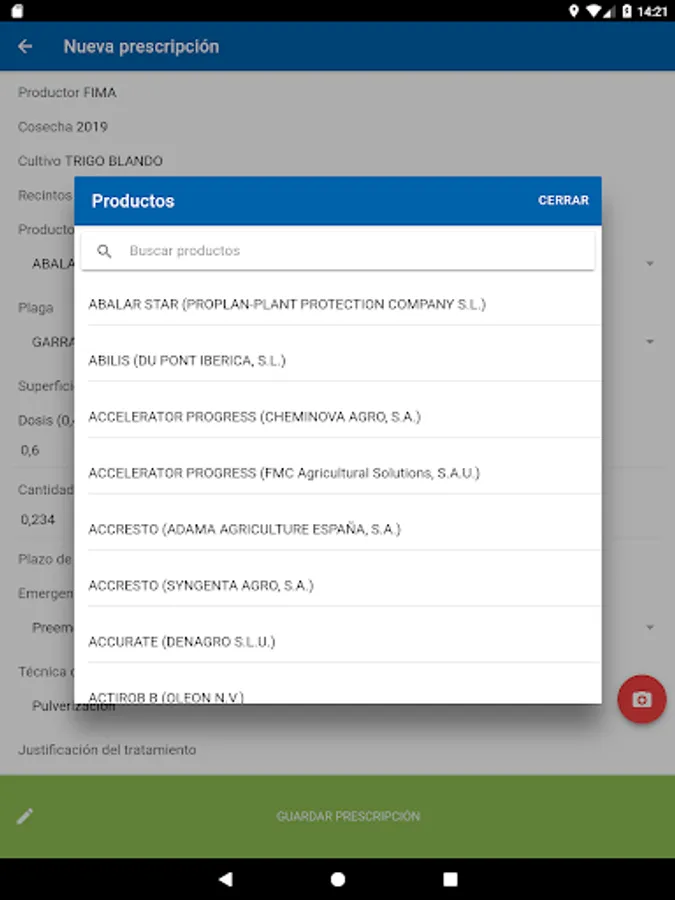Viewport: 675px width, 900px height.
Task: Select ACCURATE (DENAGRO S.L.U.)
Action: pyautogui.click(x=344, y=642)
